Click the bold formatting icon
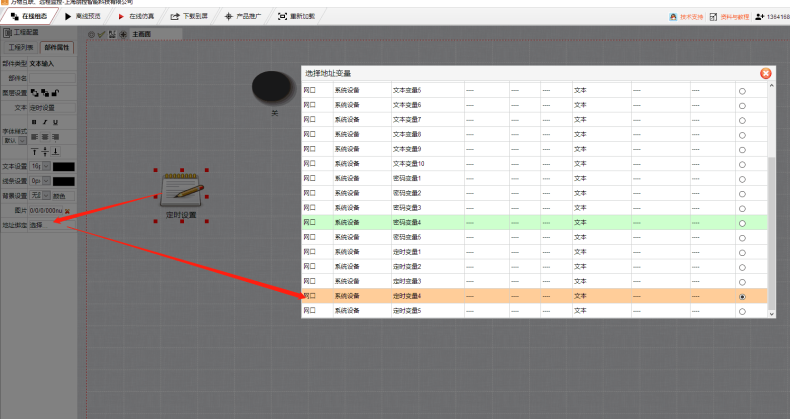This screenshot has width=790, height=419. pyautogui.click(x=33, y=122)
